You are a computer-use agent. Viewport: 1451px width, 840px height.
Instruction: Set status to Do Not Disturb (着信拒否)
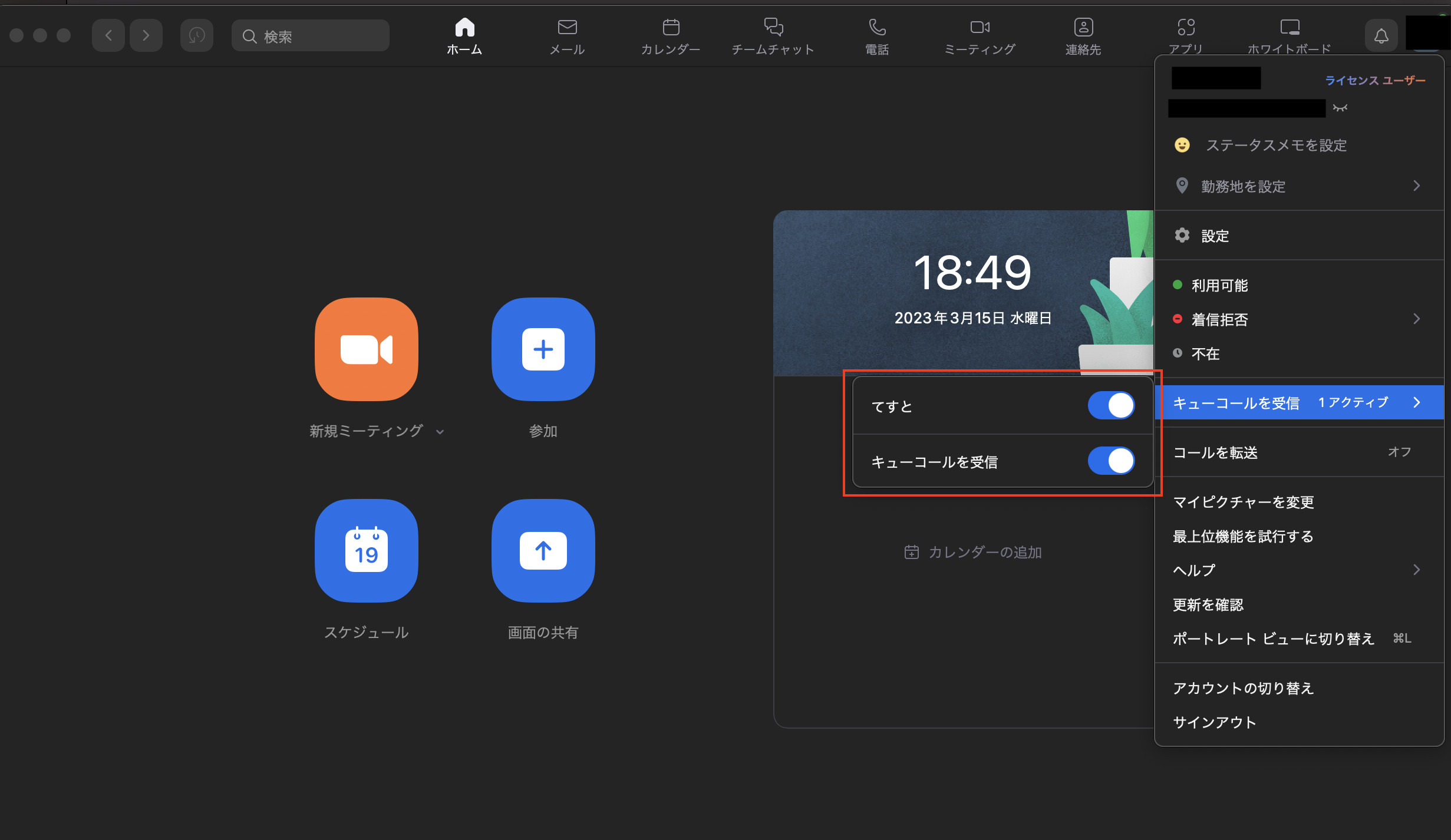pyautogui.click(x=1299, y=319)
